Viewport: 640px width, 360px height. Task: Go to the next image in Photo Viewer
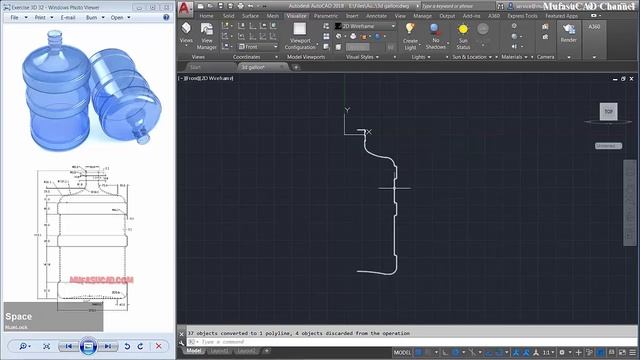pos(108,346)
